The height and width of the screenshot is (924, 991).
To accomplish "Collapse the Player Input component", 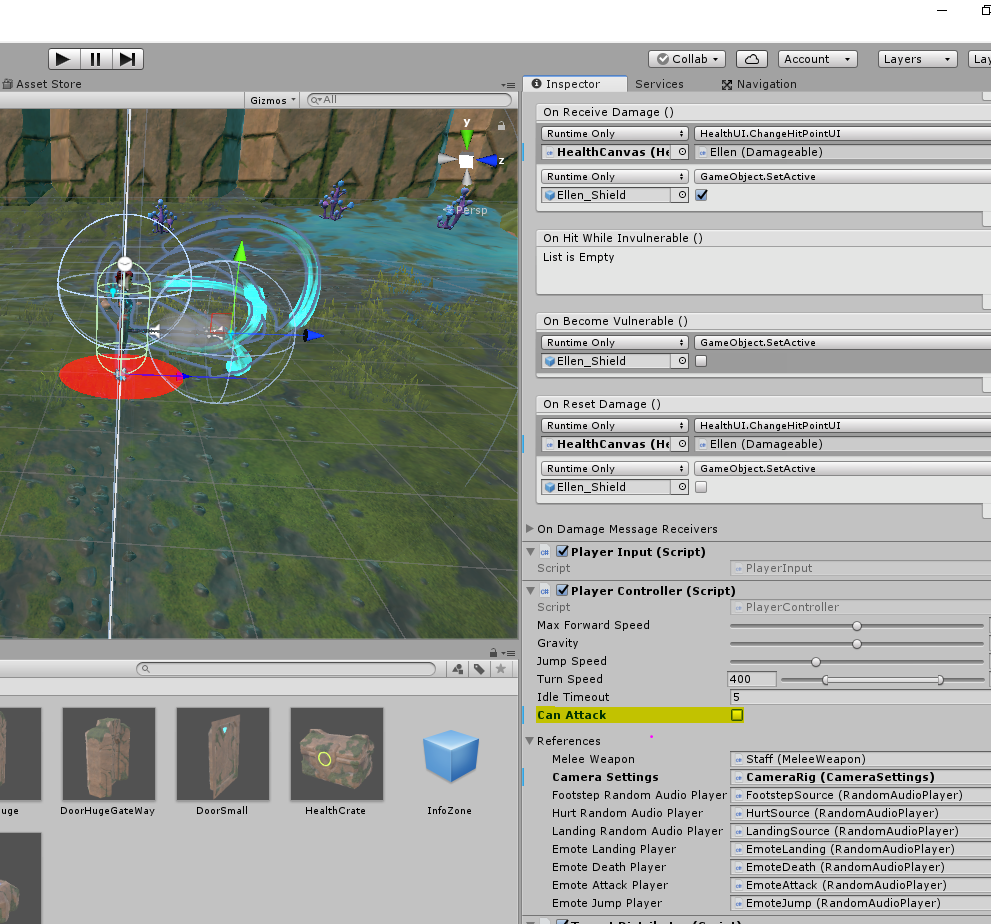I will [x=531, y=552].
